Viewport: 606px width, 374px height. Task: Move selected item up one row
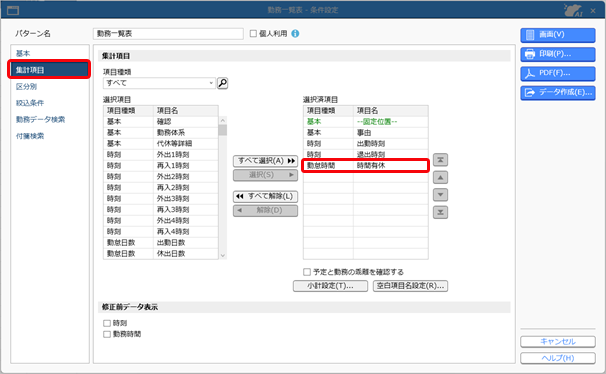point(440,177)
